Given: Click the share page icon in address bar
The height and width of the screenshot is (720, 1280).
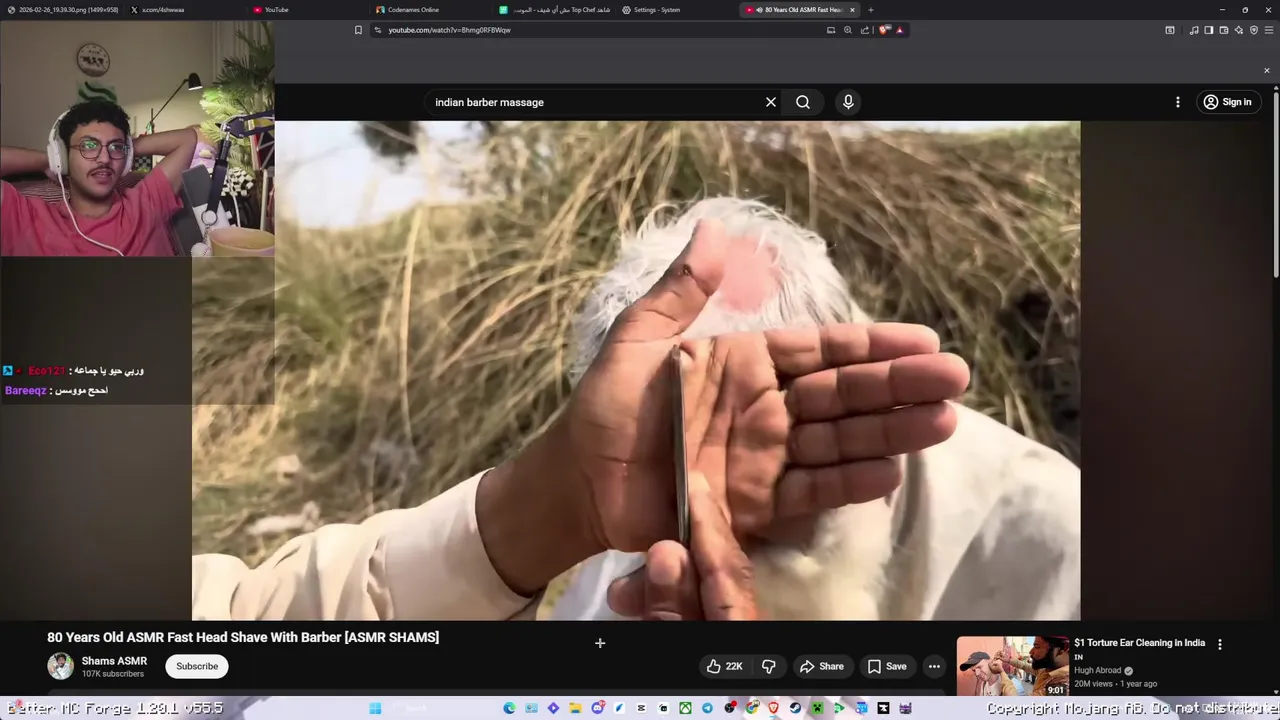Looking at the screenshot, I should coord(865,30).
